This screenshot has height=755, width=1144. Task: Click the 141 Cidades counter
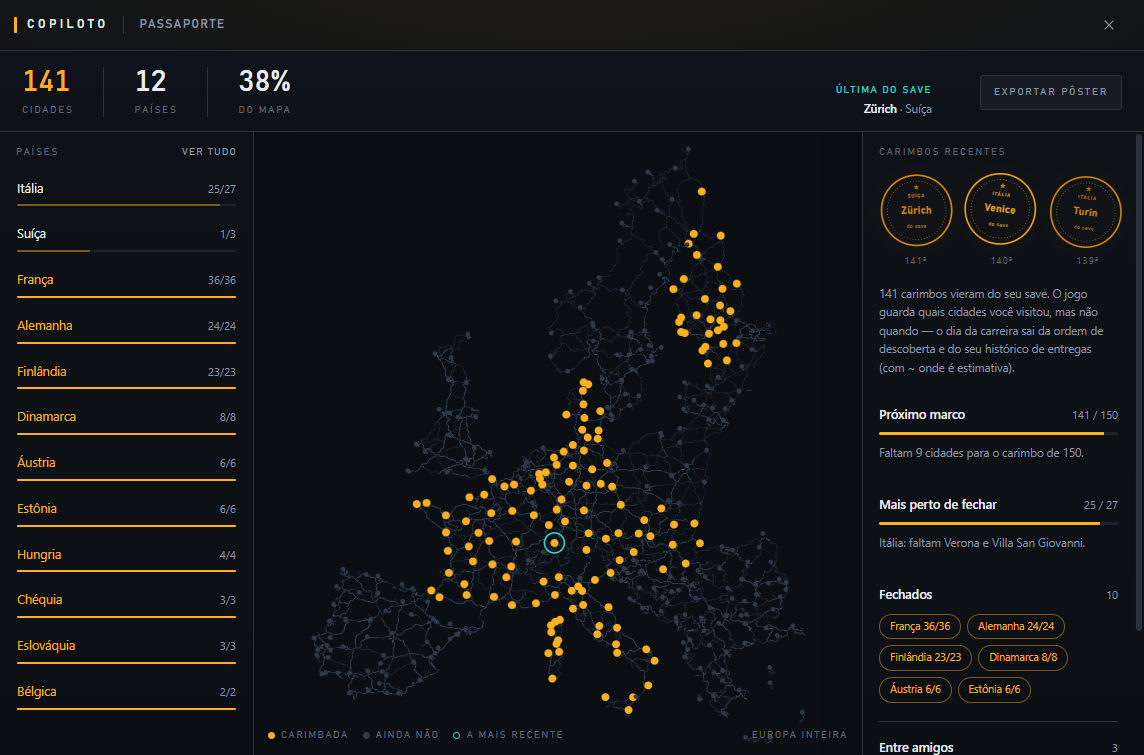(47, 91)
